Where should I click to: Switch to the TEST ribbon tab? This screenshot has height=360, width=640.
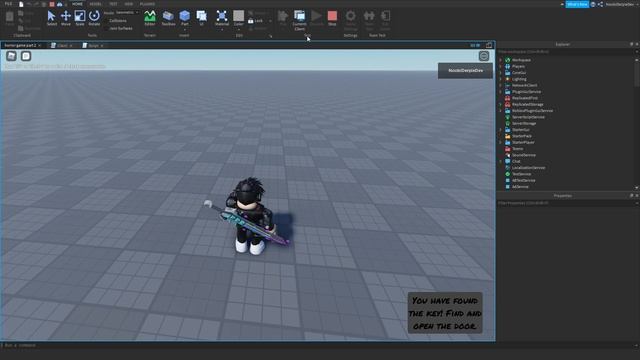[x=113, y=4]
